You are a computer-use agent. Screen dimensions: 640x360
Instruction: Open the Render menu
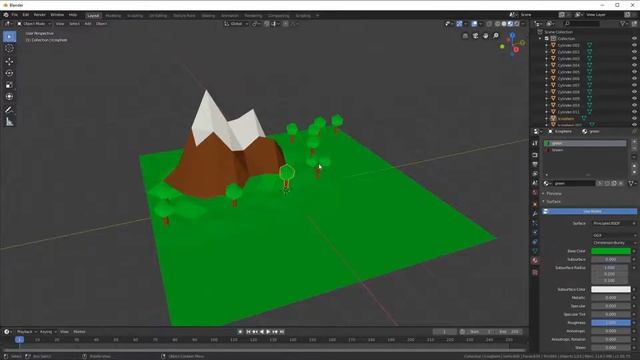tap(40, 15)
